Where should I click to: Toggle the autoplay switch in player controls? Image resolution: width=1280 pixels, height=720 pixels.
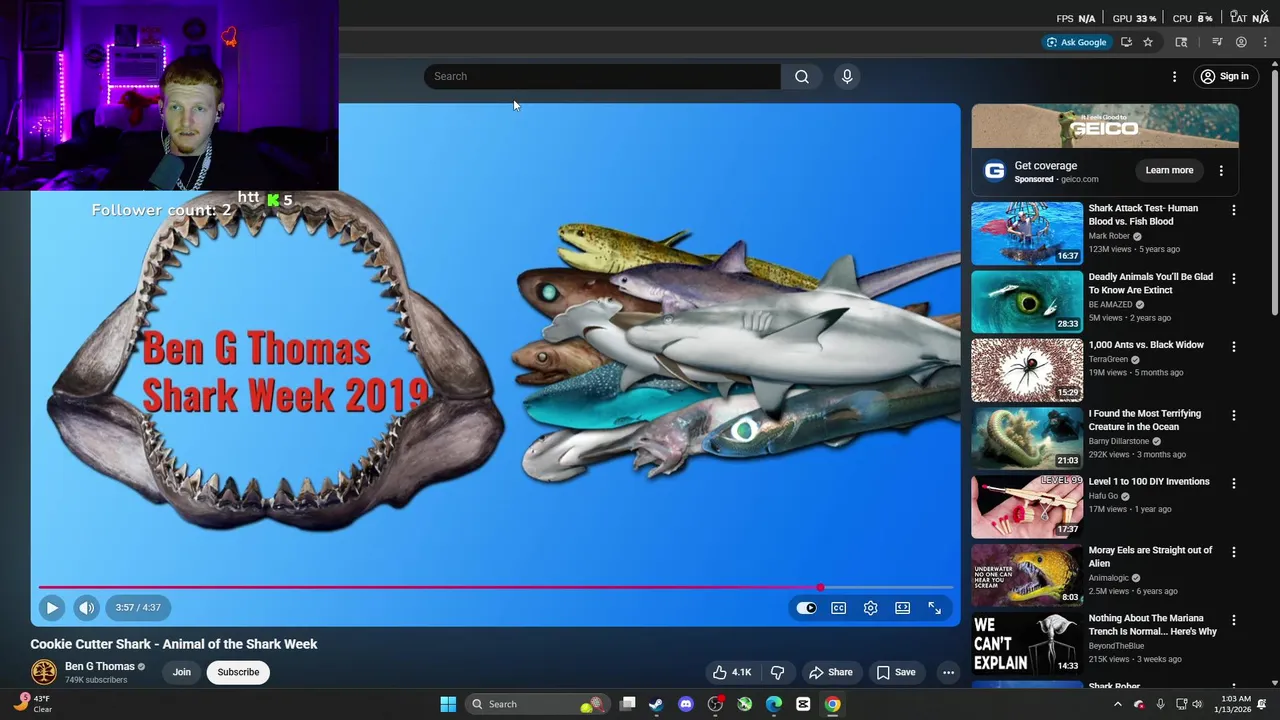point(806,608)
